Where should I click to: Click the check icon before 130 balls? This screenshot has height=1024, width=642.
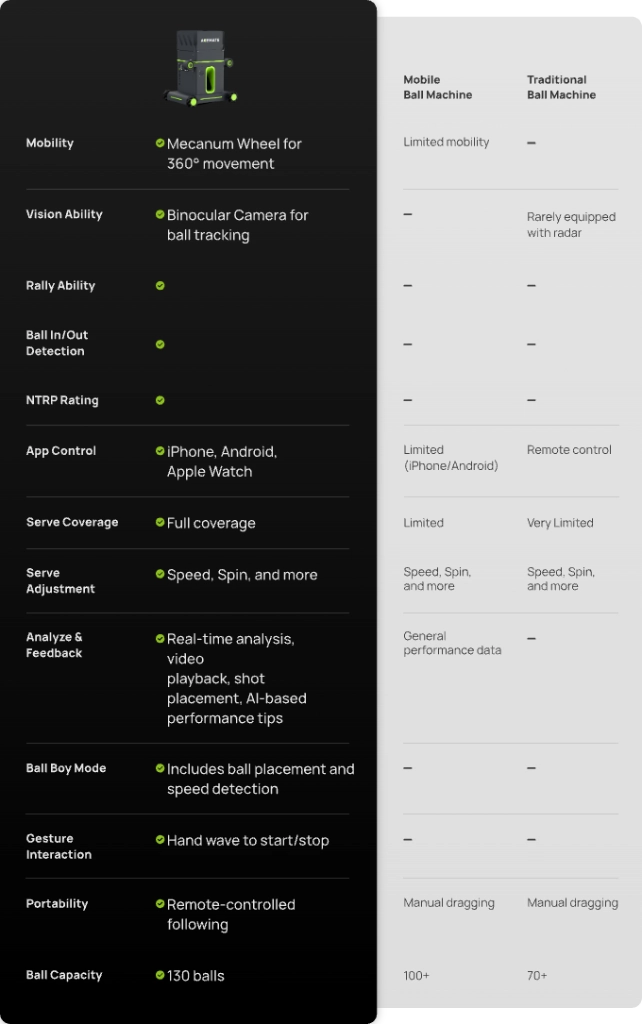160,975
